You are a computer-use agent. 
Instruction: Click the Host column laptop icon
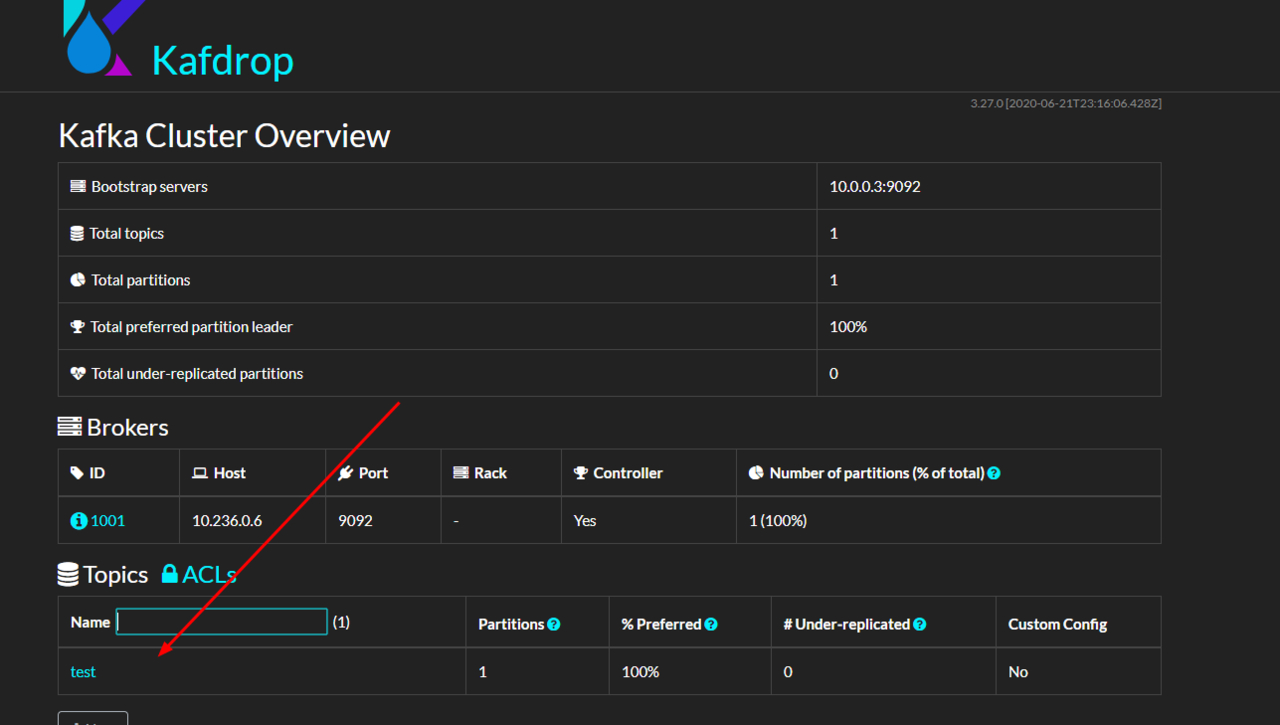200,473
